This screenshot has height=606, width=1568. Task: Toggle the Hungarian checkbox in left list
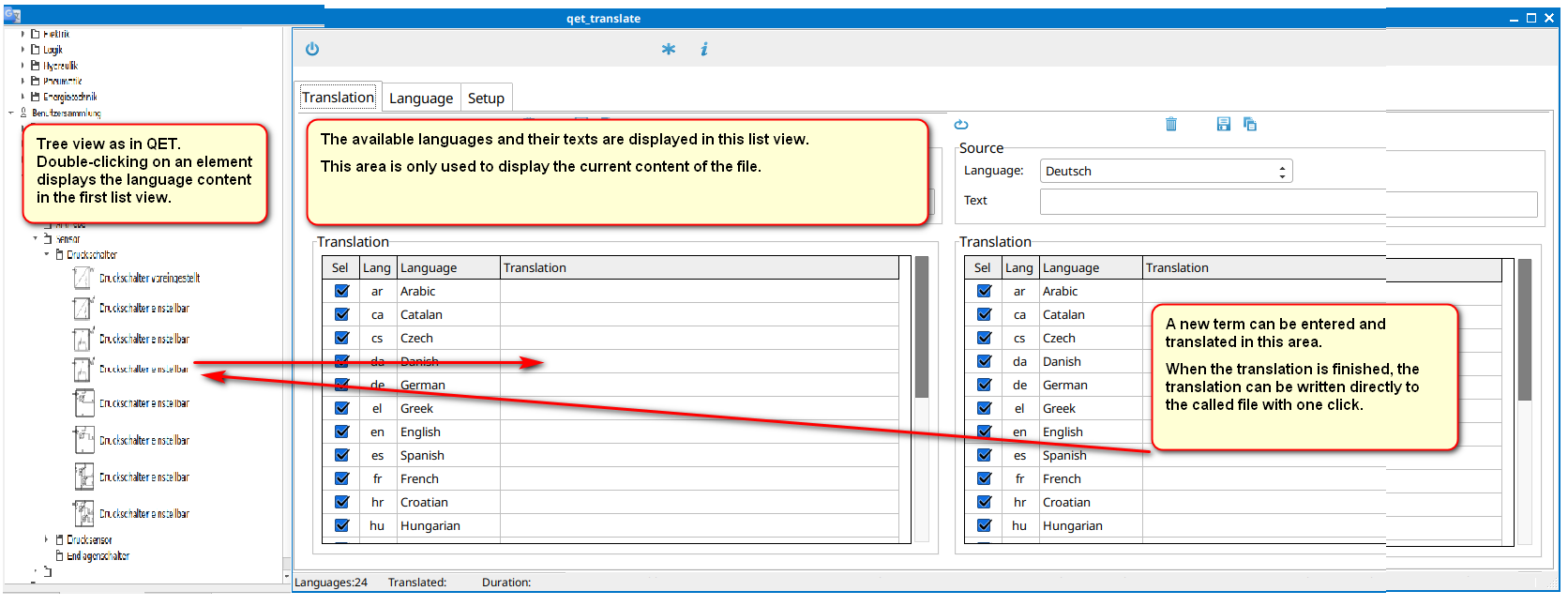pos(341,525)
